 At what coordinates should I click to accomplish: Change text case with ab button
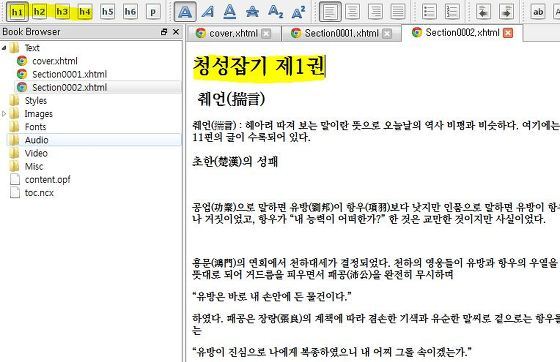coord(538,12)
